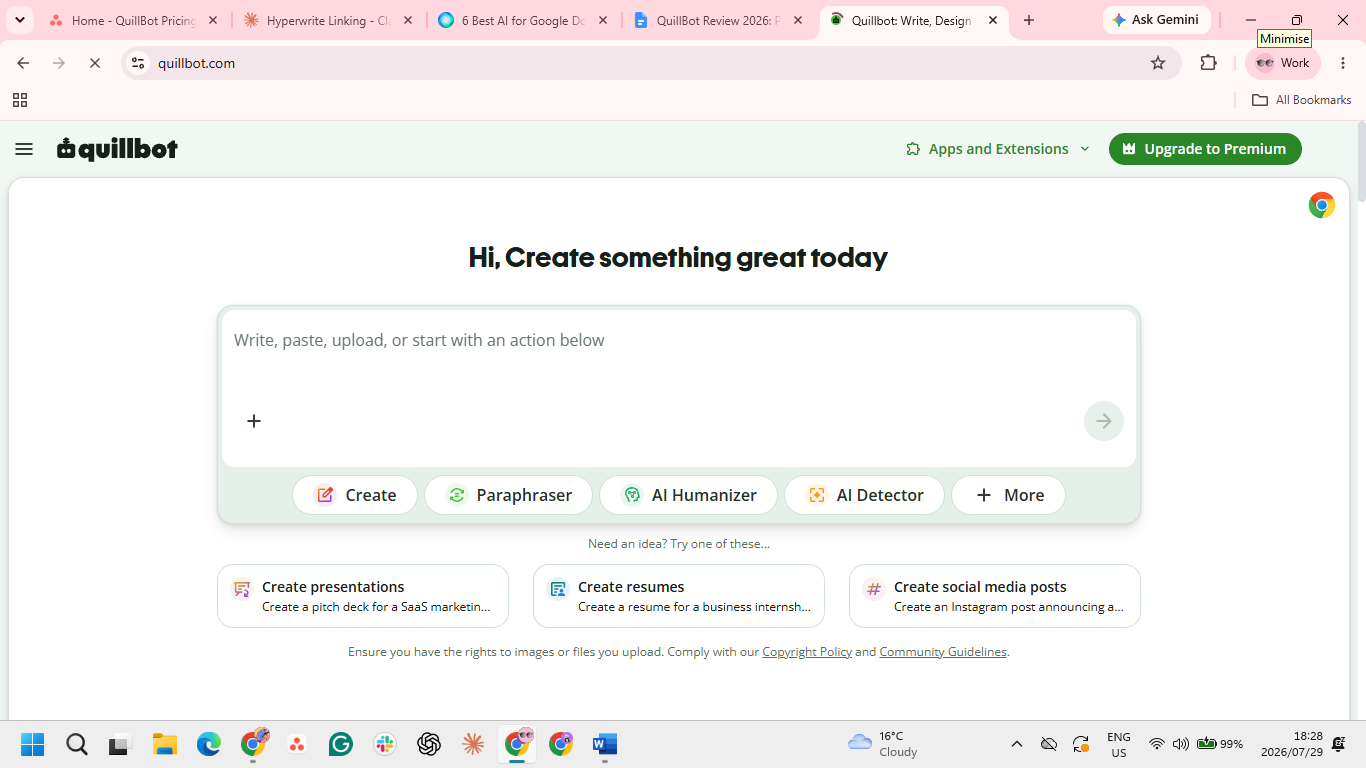Click the quillbot.com address bar
This screenshot has height=768, width=1366.
tap(650, 63)
